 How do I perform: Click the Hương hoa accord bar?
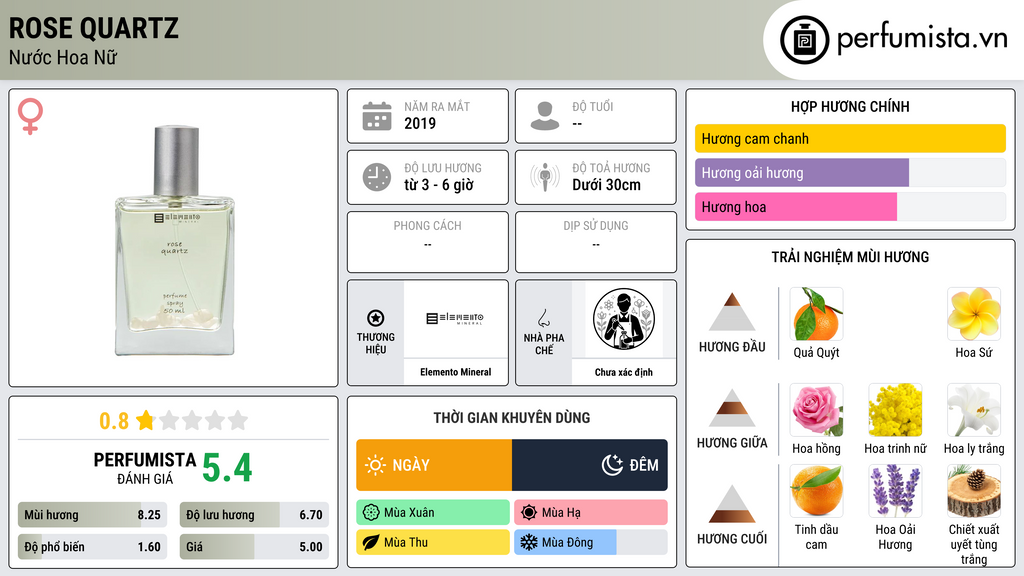point(850,207)
